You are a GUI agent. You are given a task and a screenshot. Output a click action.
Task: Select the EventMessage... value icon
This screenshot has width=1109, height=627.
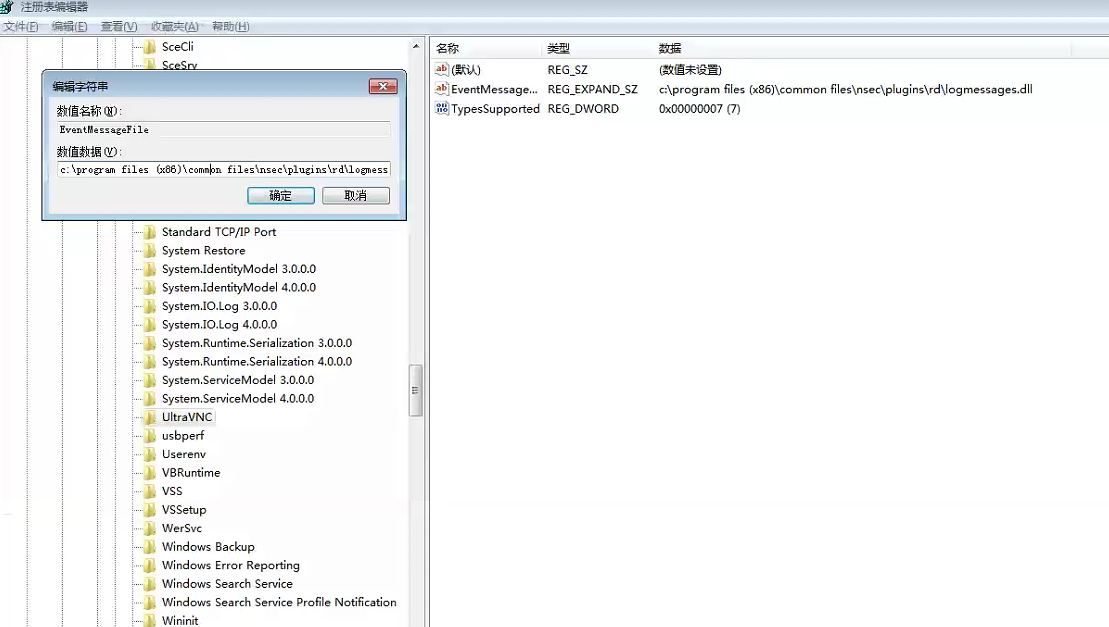point(441,89)
